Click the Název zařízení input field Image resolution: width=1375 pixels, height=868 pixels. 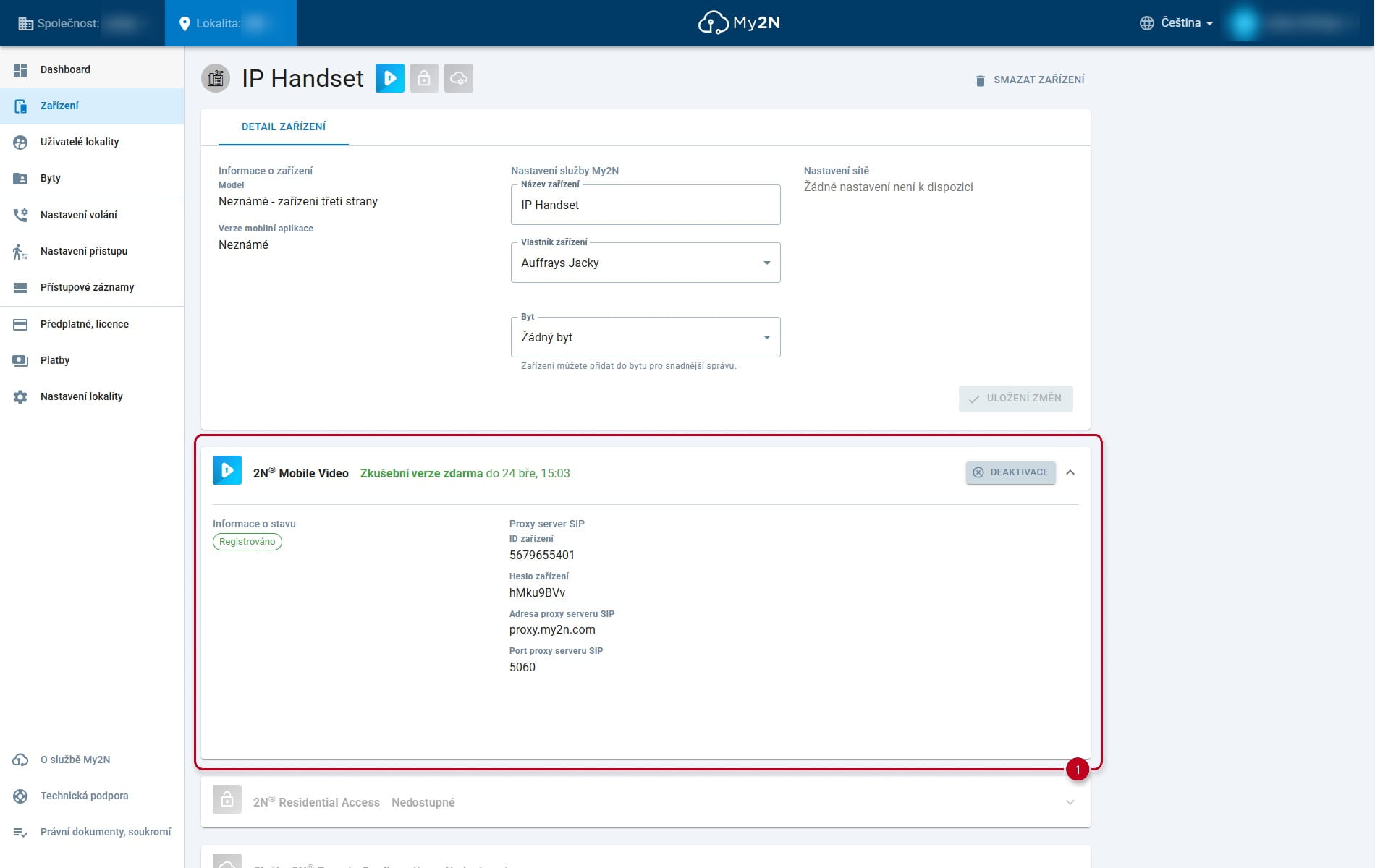(x=646, y=205)
